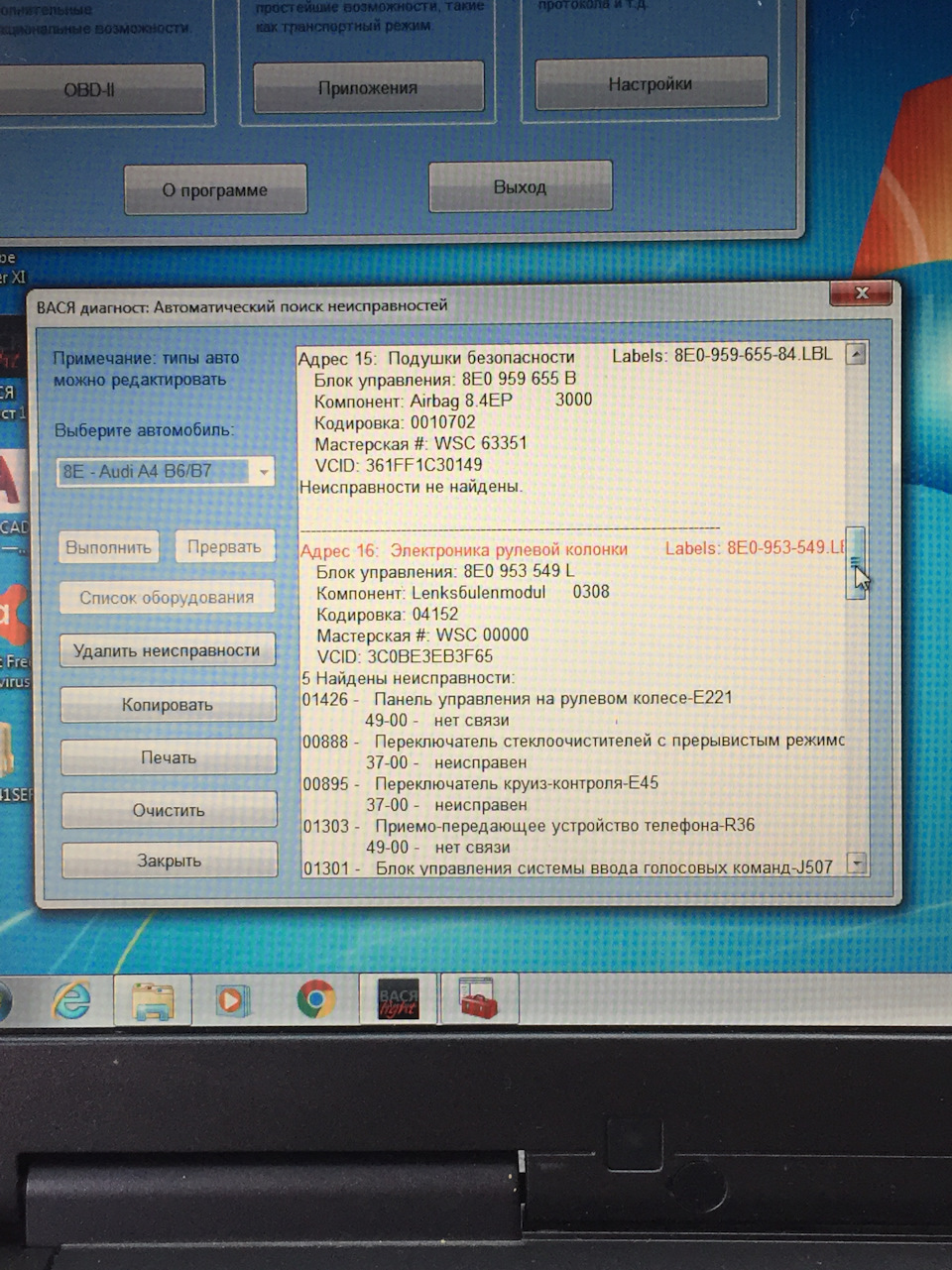Click 'Labels: 8E0-959-655-84.LBL' text
Viewport: 952px width, 1270px height.
[x=722, y=354]
